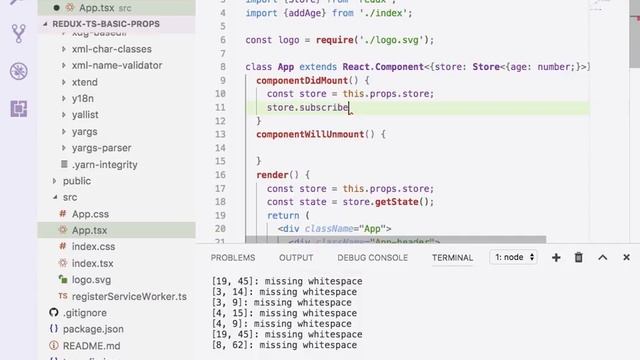640x360 pixels.
Task: Open terminal selector dropdown '1: node'
Action: point(513,257)
